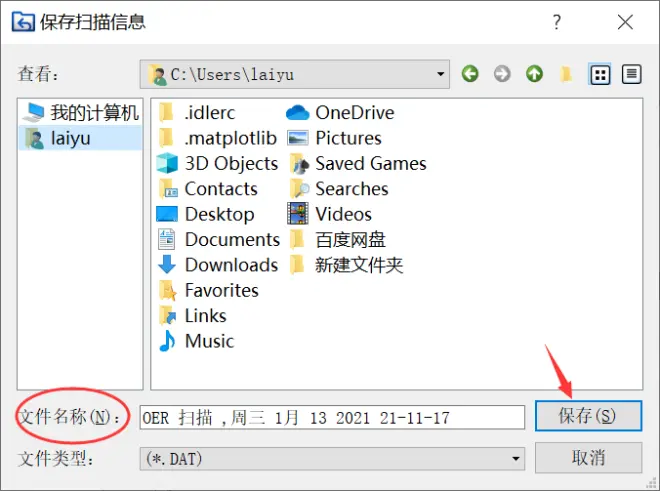Select the Contacts folder
660x491 pixels.
208,189
